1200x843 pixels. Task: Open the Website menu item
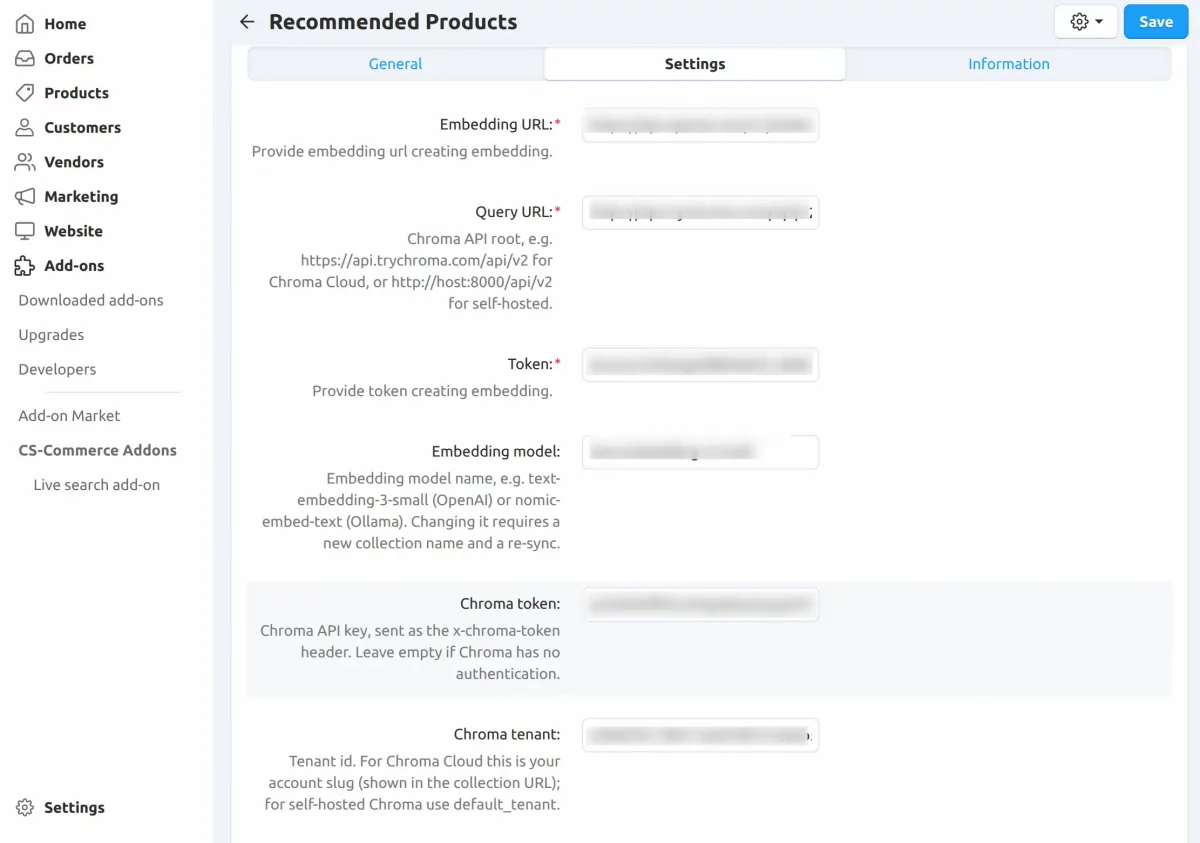(73, 231)
